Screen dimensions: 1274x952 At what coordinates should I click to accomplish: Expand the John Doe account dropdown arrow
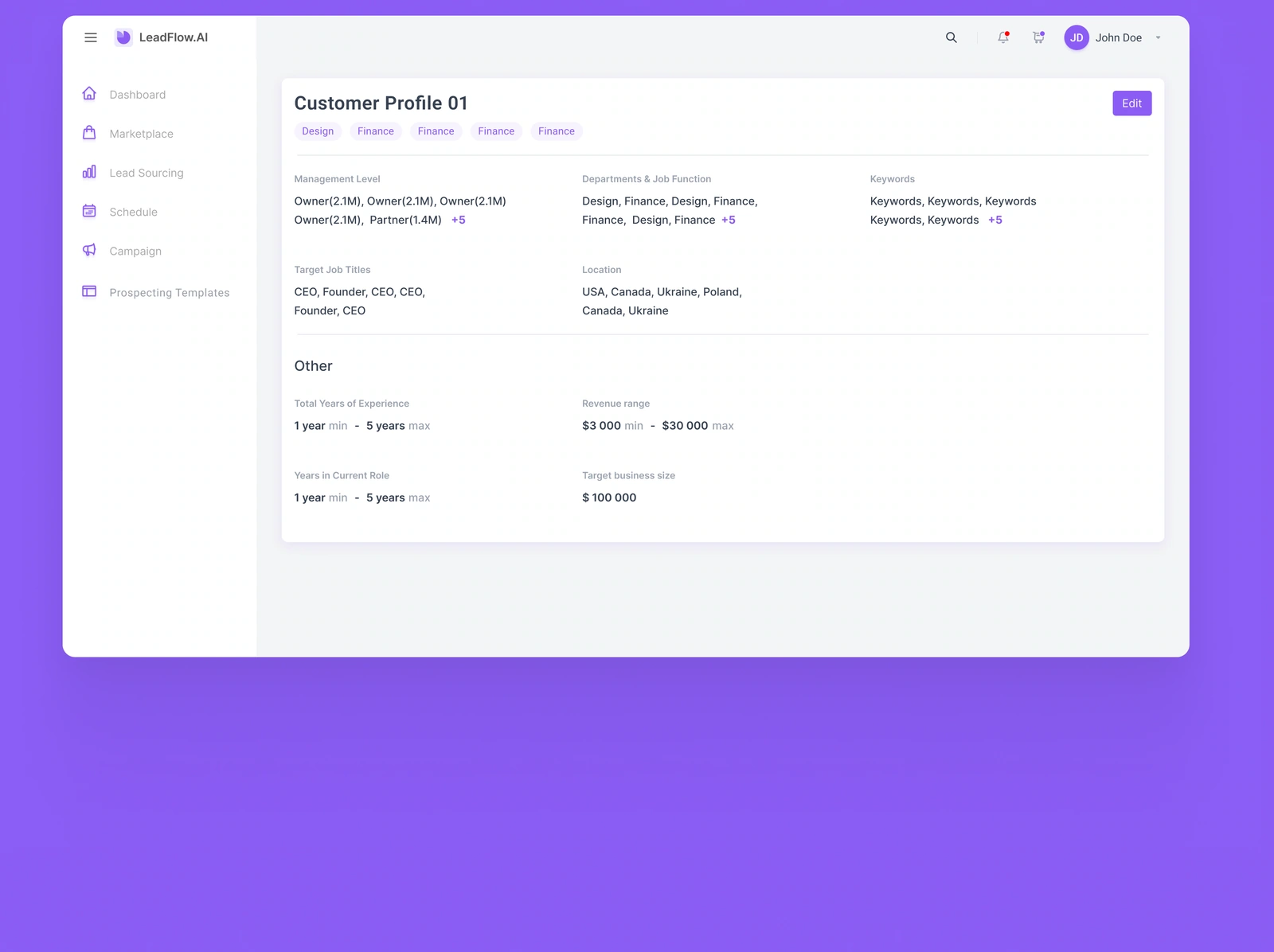(x=1158, y=37)
